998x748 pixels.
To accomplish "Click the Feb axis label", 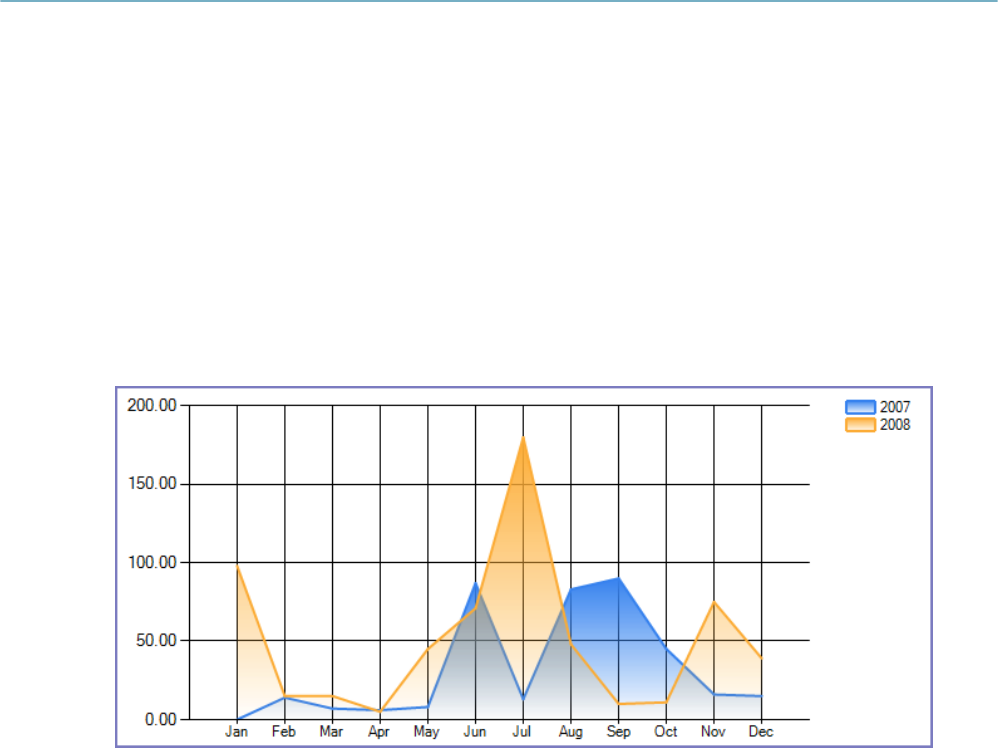I will click(284, 731).
